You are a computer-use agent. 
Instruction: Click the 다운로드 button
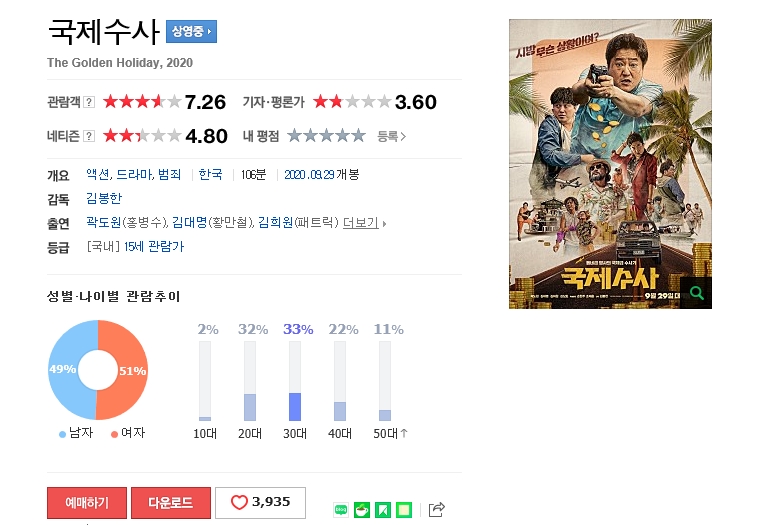tap(171, 503)
